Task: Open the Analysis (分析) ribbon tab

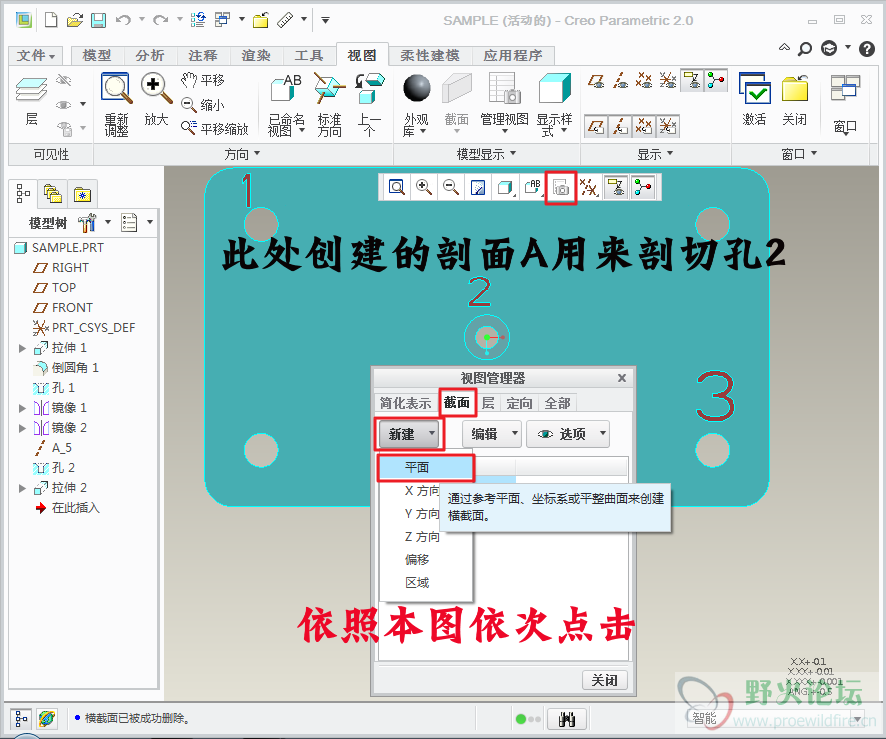Action: tap(150, 55)
